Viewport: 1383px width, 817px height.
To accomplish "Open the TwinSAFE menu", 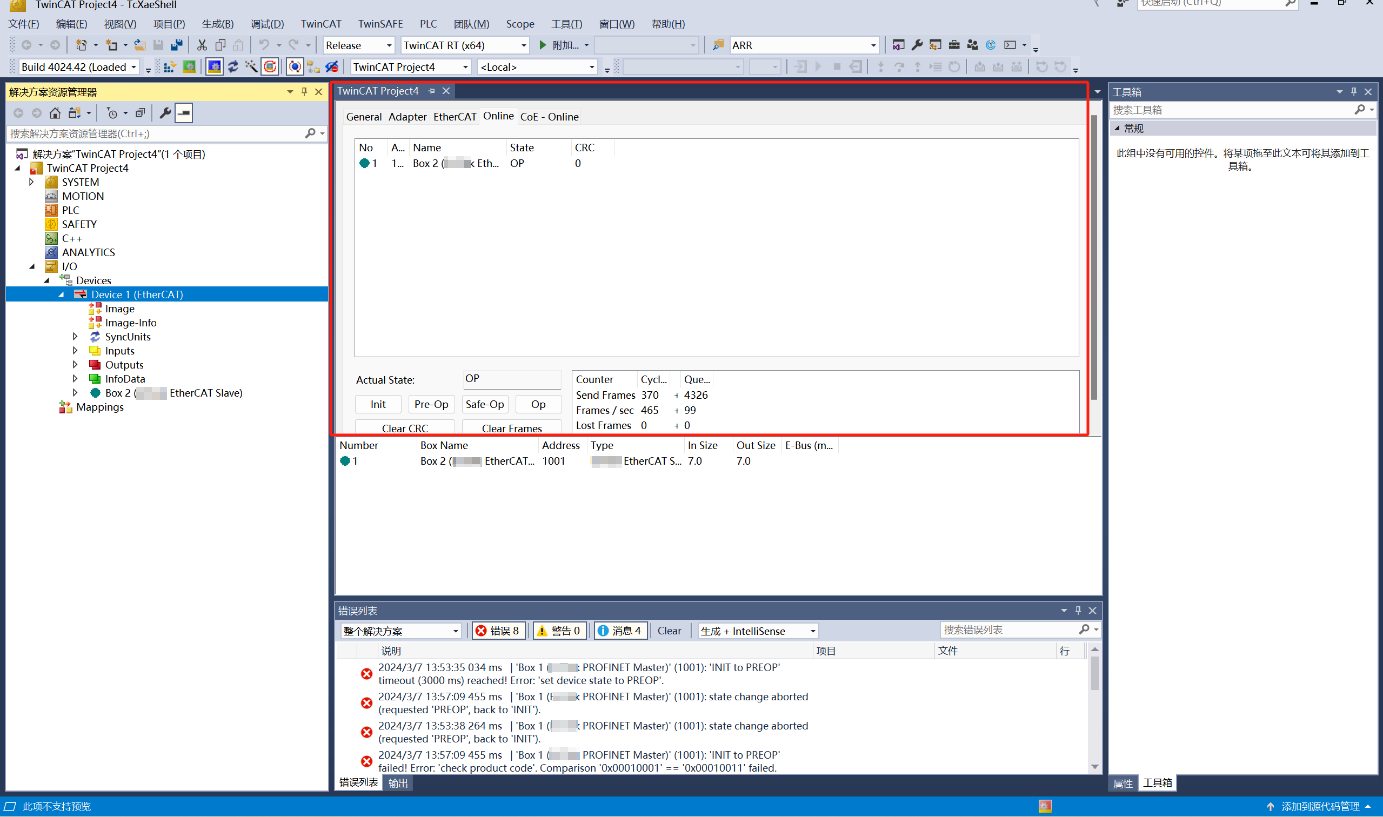I will (381, 24).
